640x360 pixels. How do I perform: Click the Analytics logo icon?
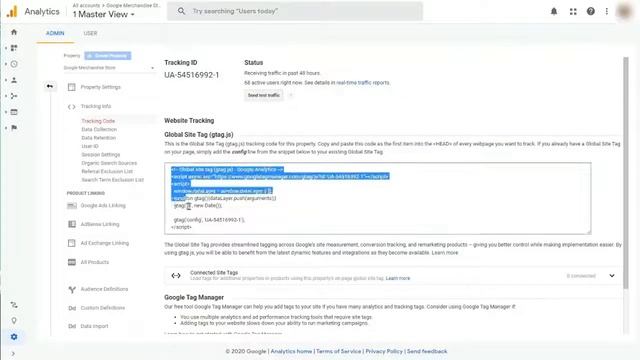(12, 11)
